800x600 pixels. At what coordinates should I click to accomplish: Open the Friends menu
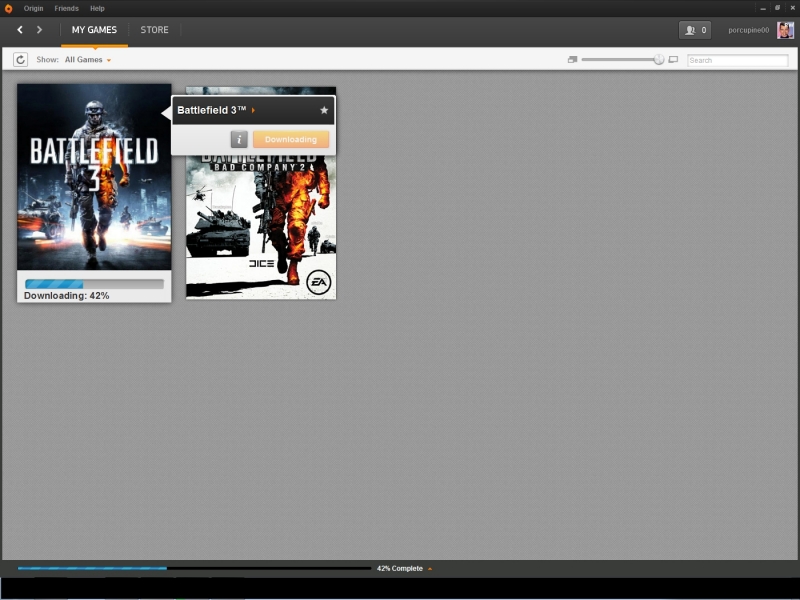click(66, 8)
